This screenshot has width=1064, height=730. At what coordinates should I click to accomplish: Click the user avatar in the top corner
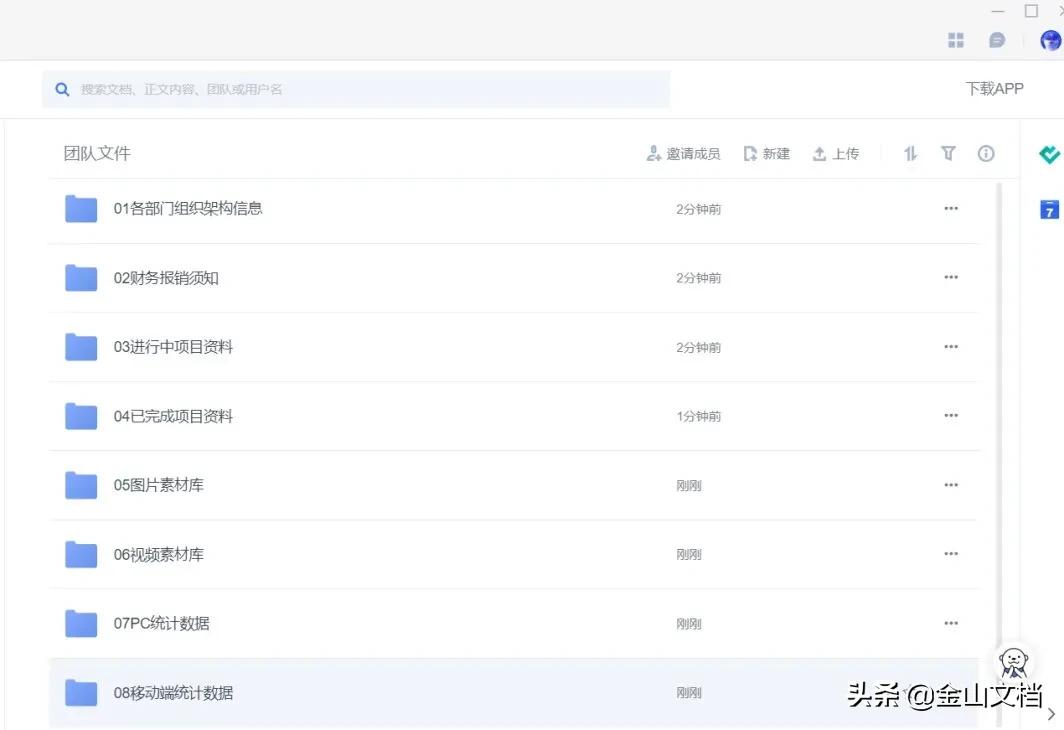point(1048,40)
